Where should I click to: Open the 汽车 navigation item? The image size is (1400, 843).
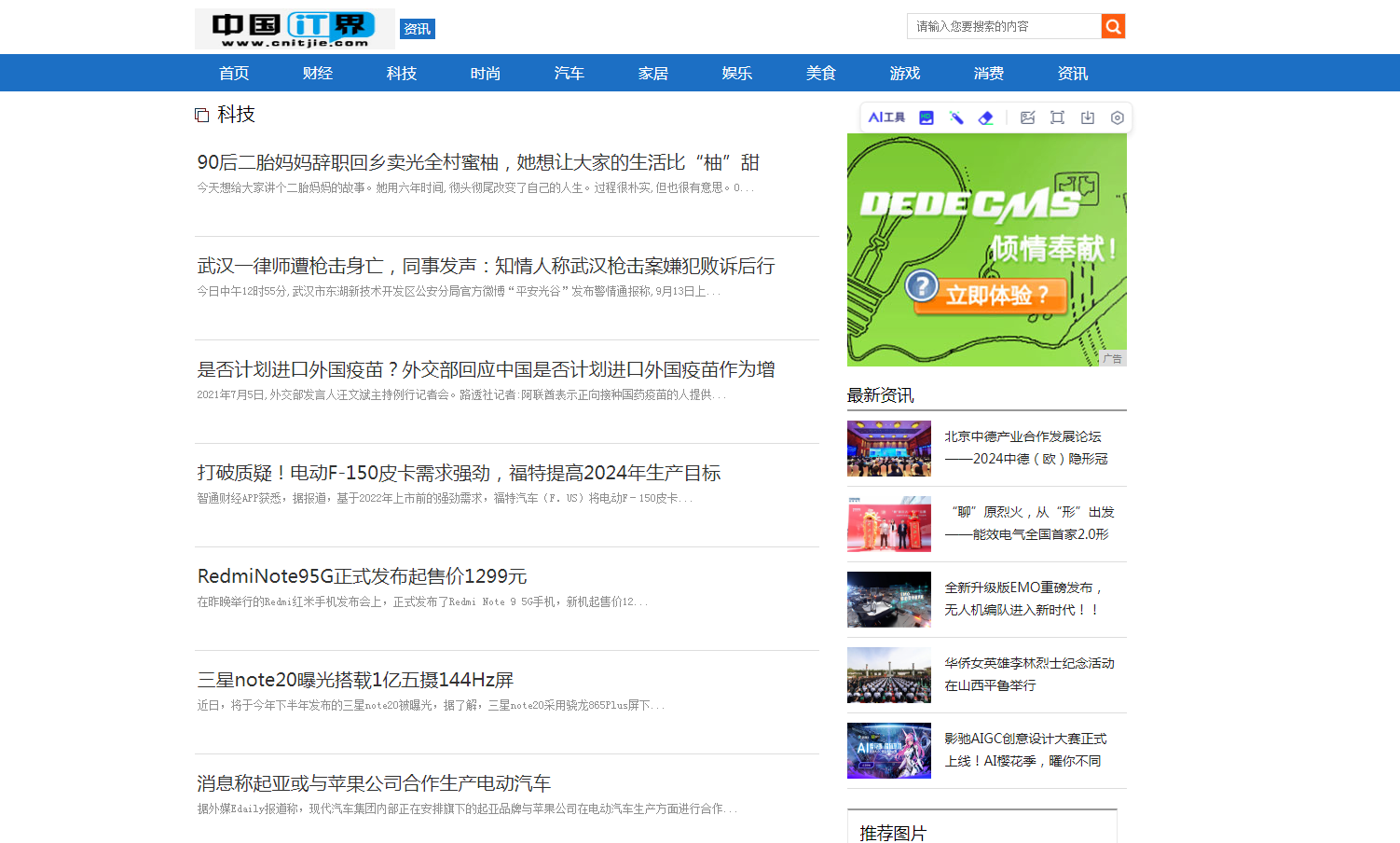click(570, 73)
